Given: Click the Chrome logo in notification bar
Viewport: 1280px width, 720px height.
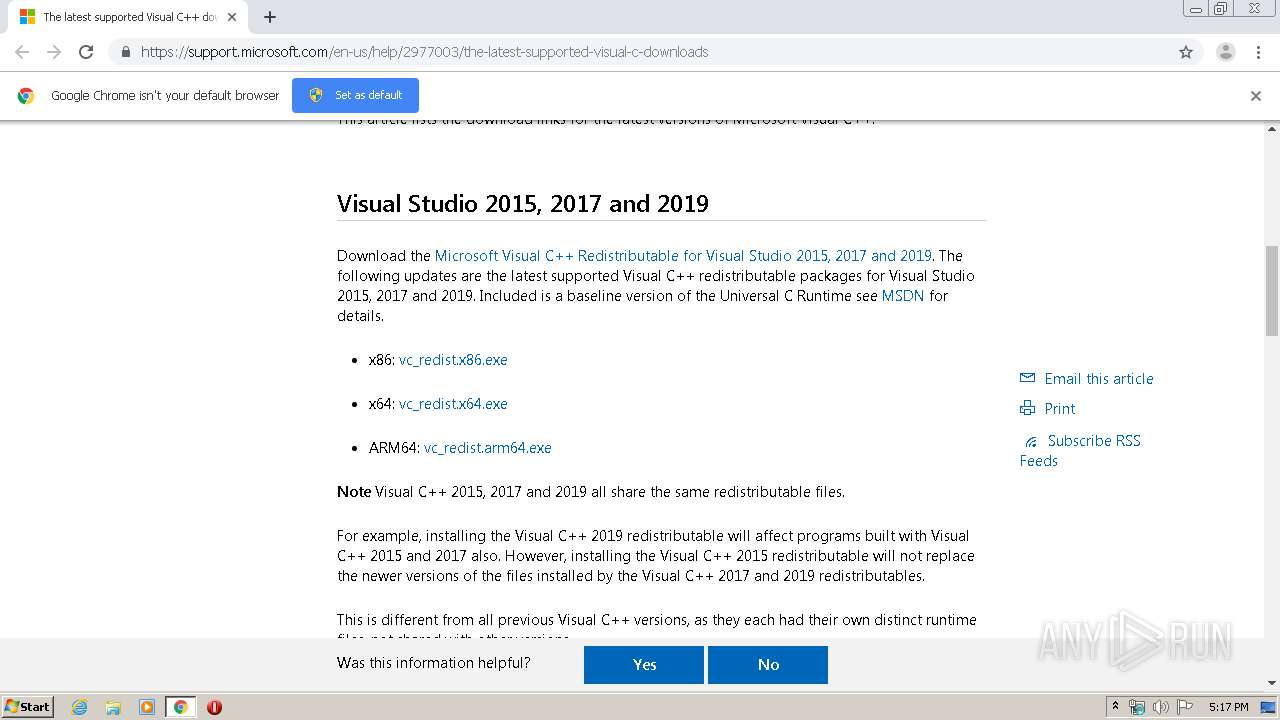Looking at the screenshot, I should point(26,96).
